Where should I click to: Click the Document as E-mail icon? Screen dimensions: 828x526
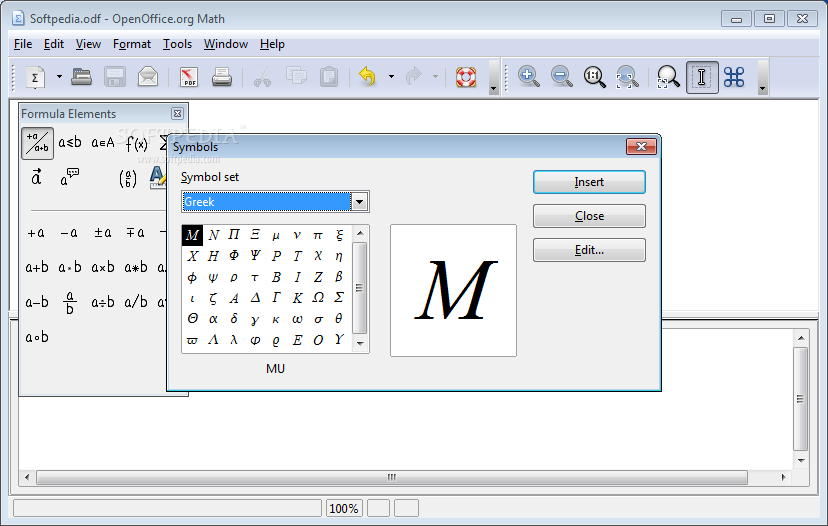point(148,77)
